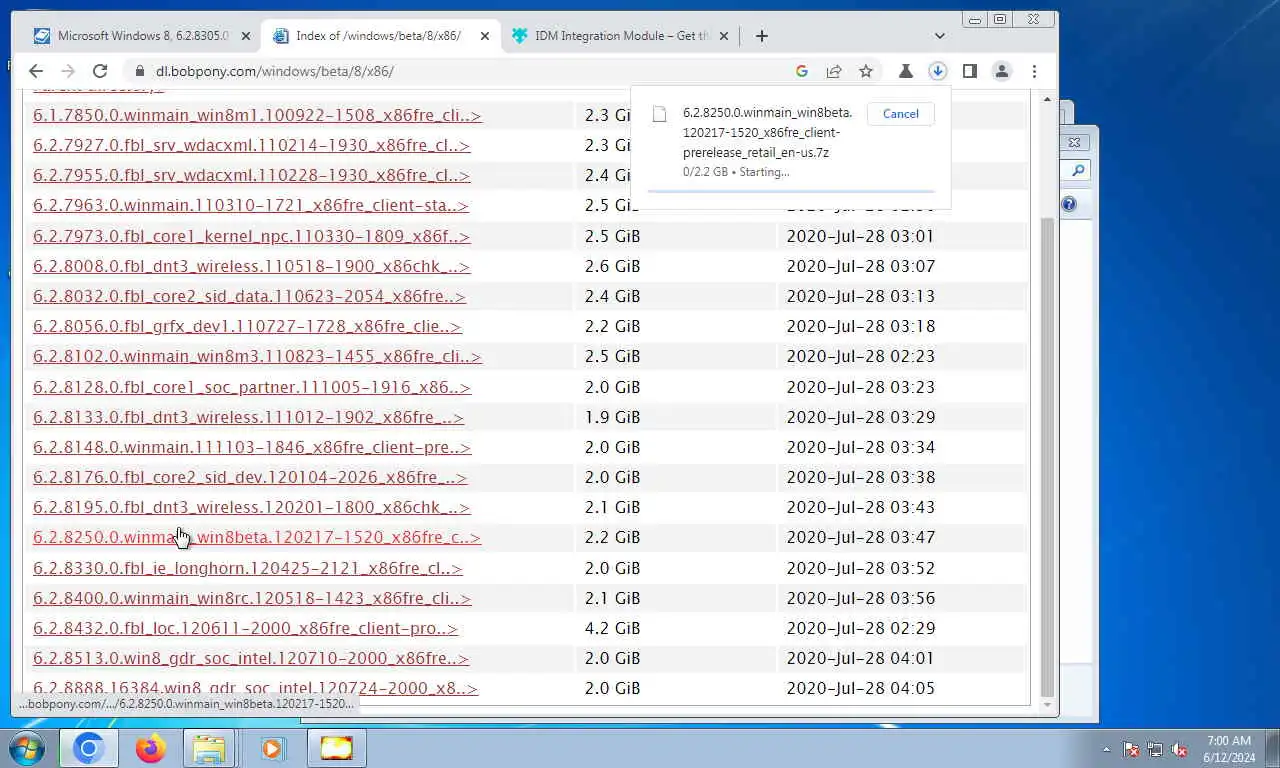Click the downloading file icon in popup
The image size is (1280, 768).
659,114
